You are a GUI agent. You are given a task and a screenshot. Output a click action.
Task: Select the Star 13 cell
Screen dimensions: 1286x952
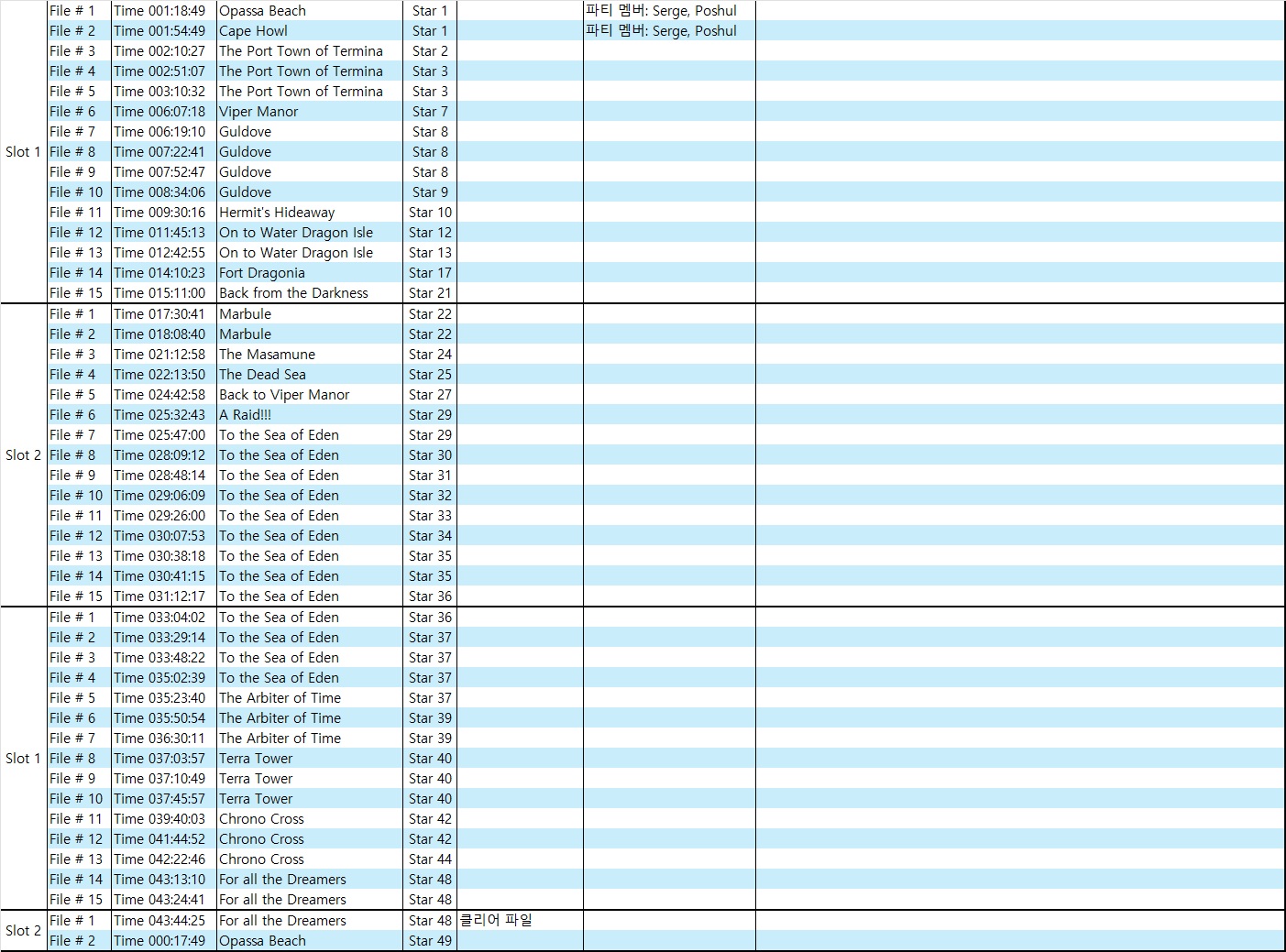[430, 253]
